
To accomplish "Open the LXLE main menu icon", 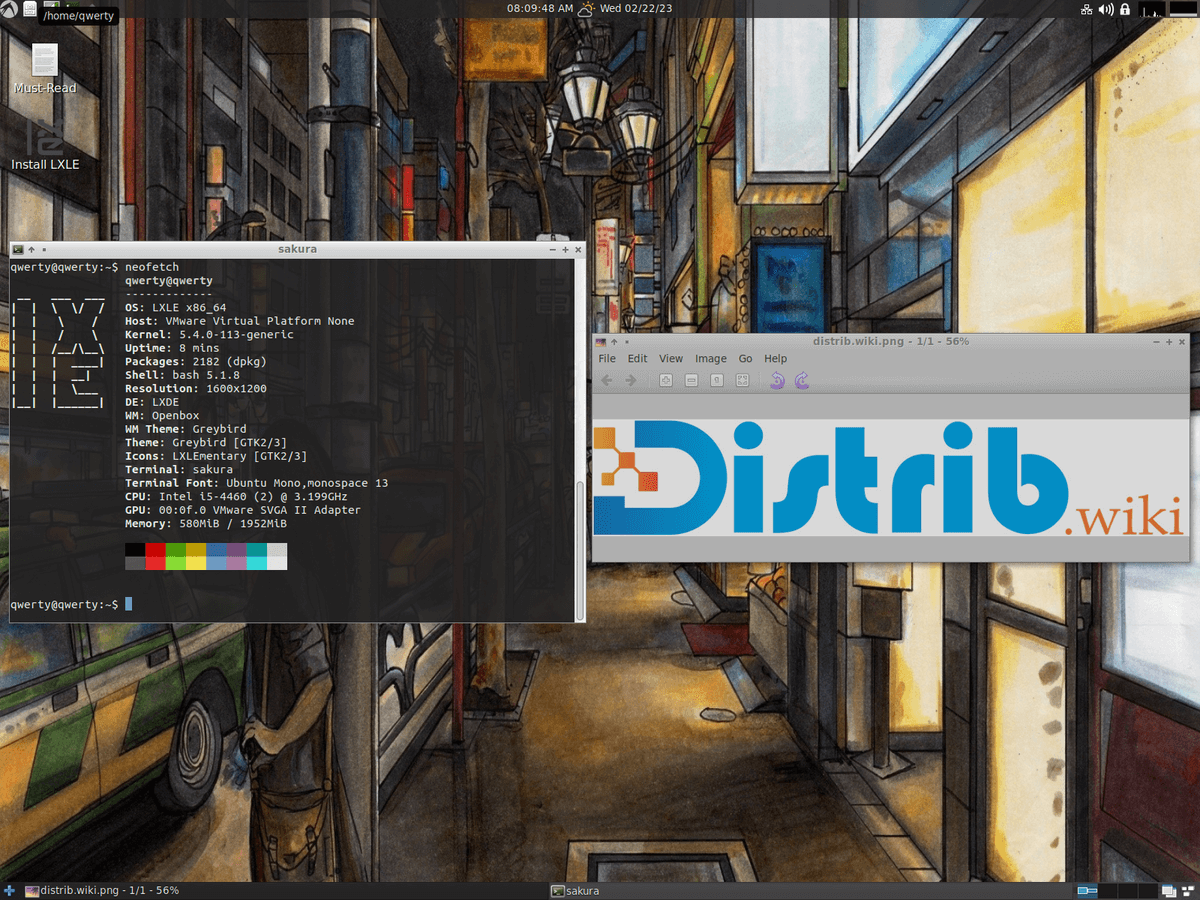I will click(8, 9).
